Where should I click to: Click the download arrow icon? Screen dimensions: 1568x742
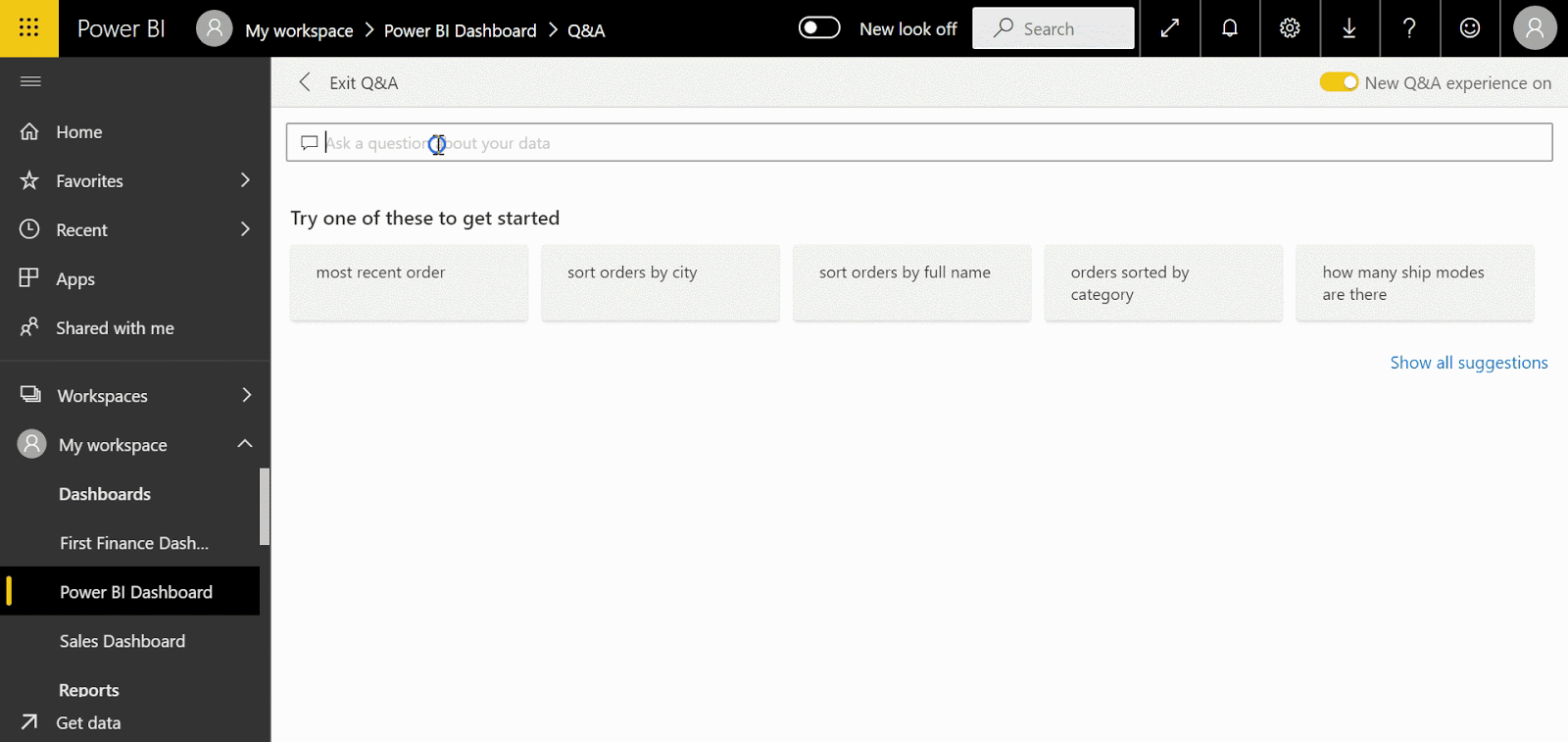click(1349, 28)
